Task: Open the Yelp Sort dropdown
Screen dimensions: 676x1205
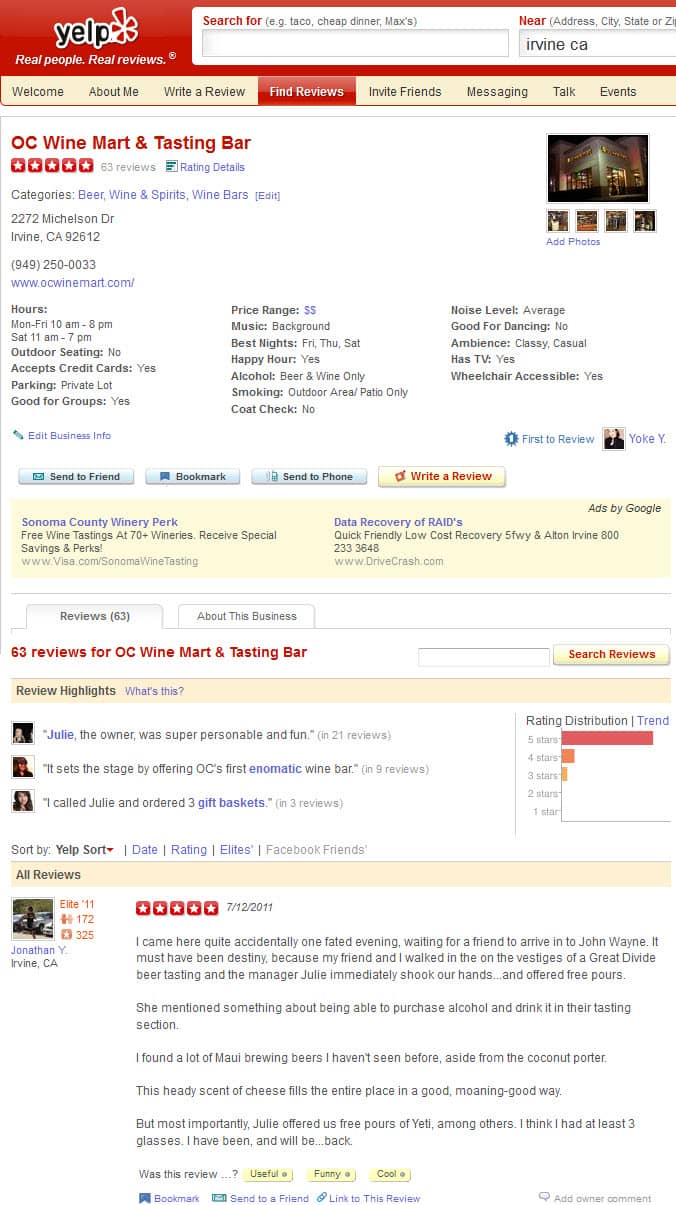Action: 85,850
